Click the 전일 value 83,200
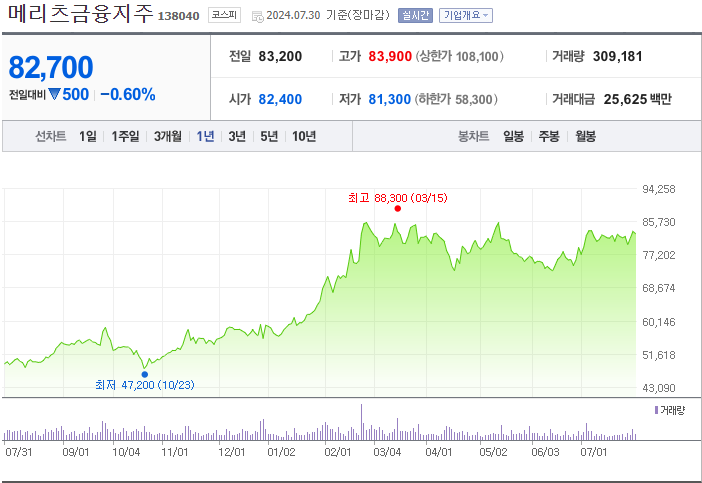 click(280, 56)
